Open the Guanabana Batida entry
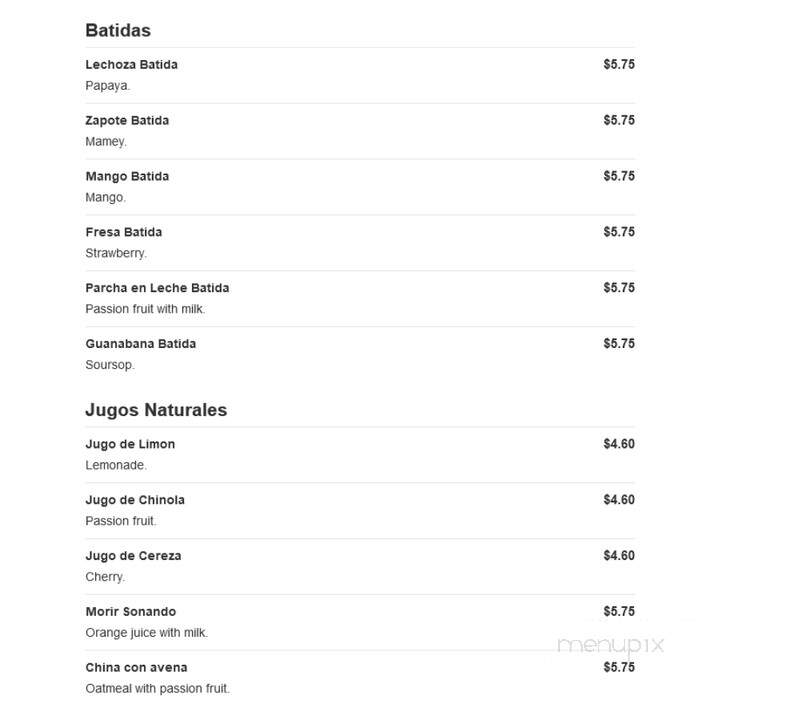Image resolution: width=790 pixels, height=728 pixels. (x=141, y=344)
